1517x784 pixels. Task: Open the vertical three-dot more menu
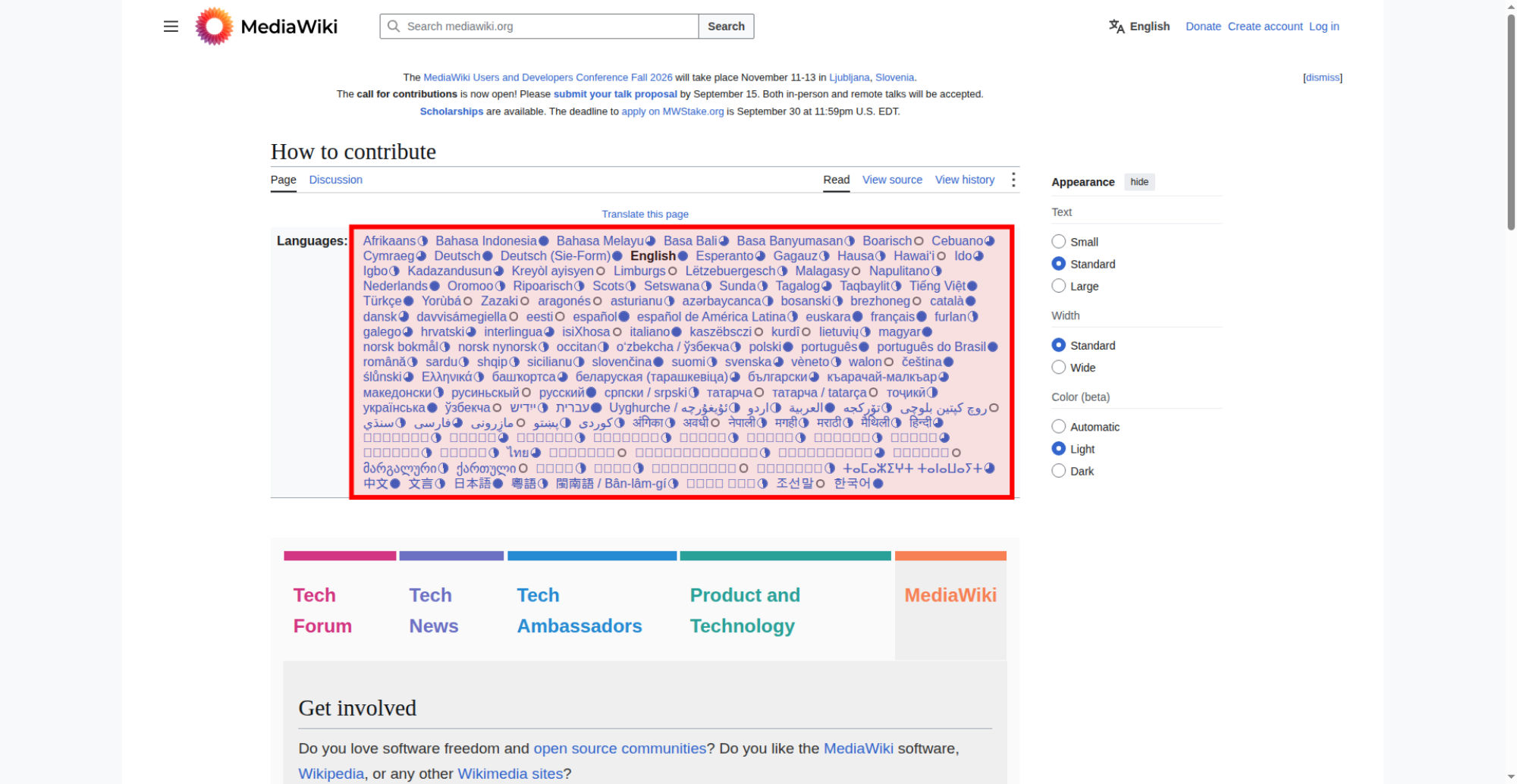tap(1013, 180)
